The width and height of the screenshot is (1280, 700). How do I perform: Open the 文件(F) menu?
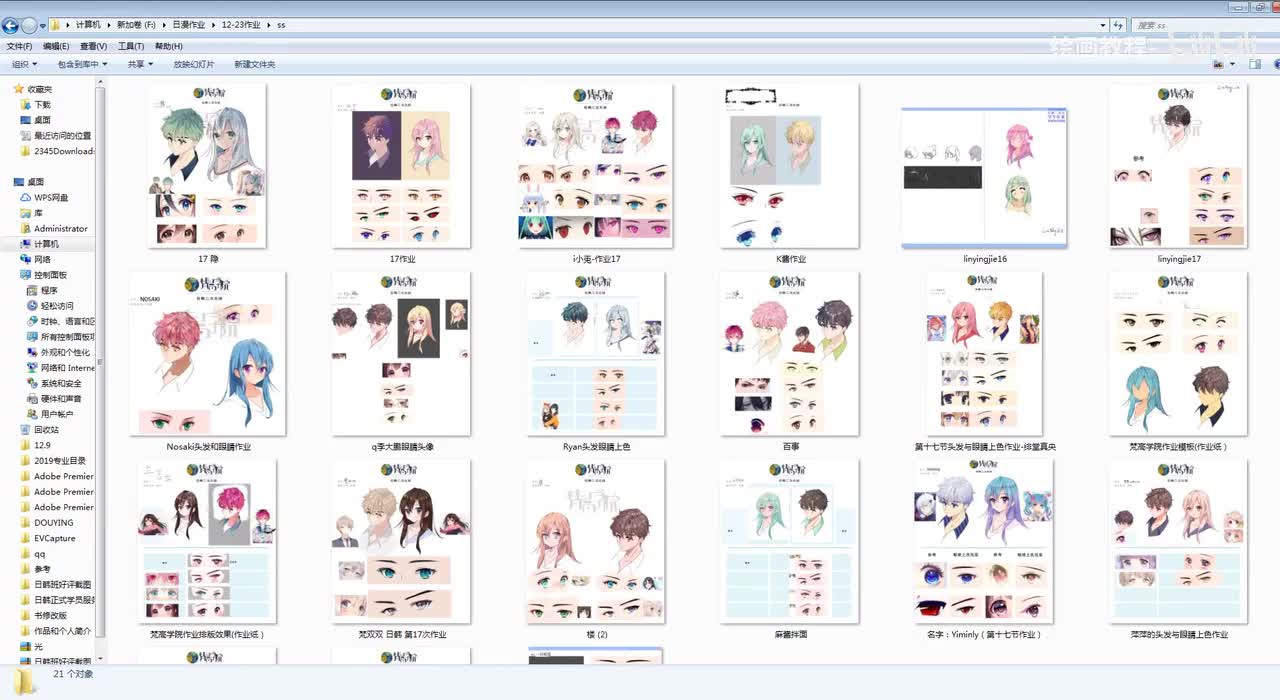(x=19, y=46)
